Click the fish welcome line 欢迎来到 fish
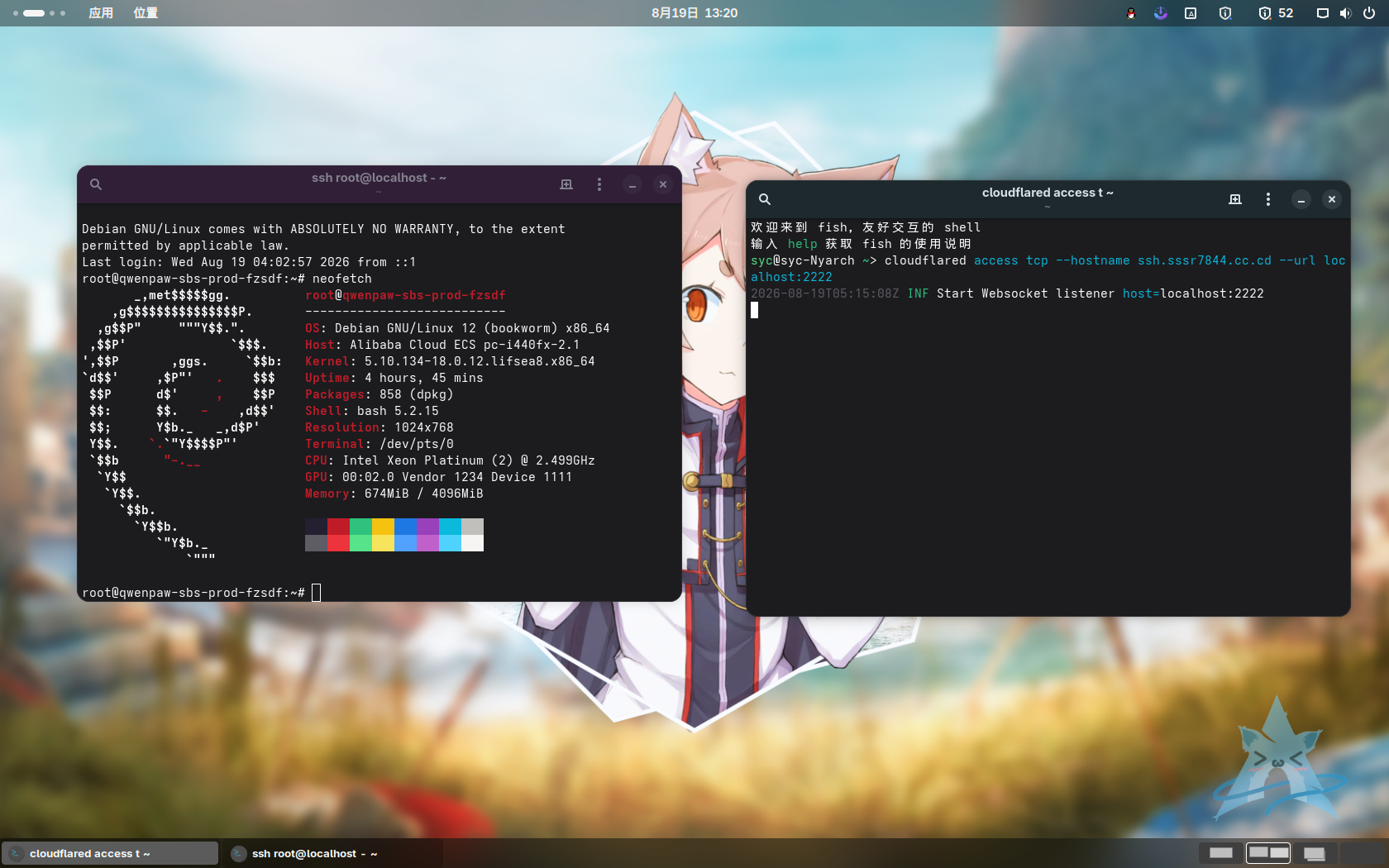The width and height of the screenshot is (1389, 868). (x=866, y=227)
